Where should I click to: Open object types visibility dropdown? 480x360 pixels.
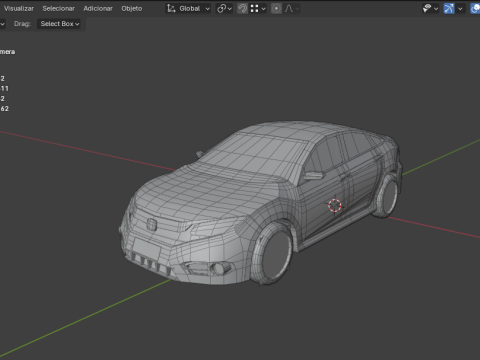430,9
